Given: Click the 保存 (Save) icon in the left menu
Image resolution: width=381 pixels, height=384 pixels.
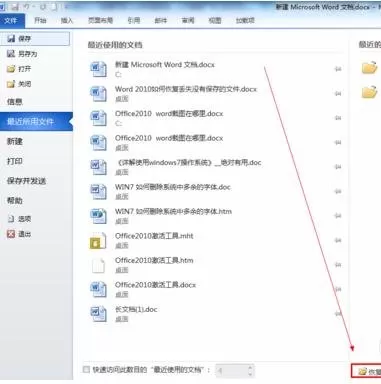Looking at the screenshot, I should click(x=11, y=39).
